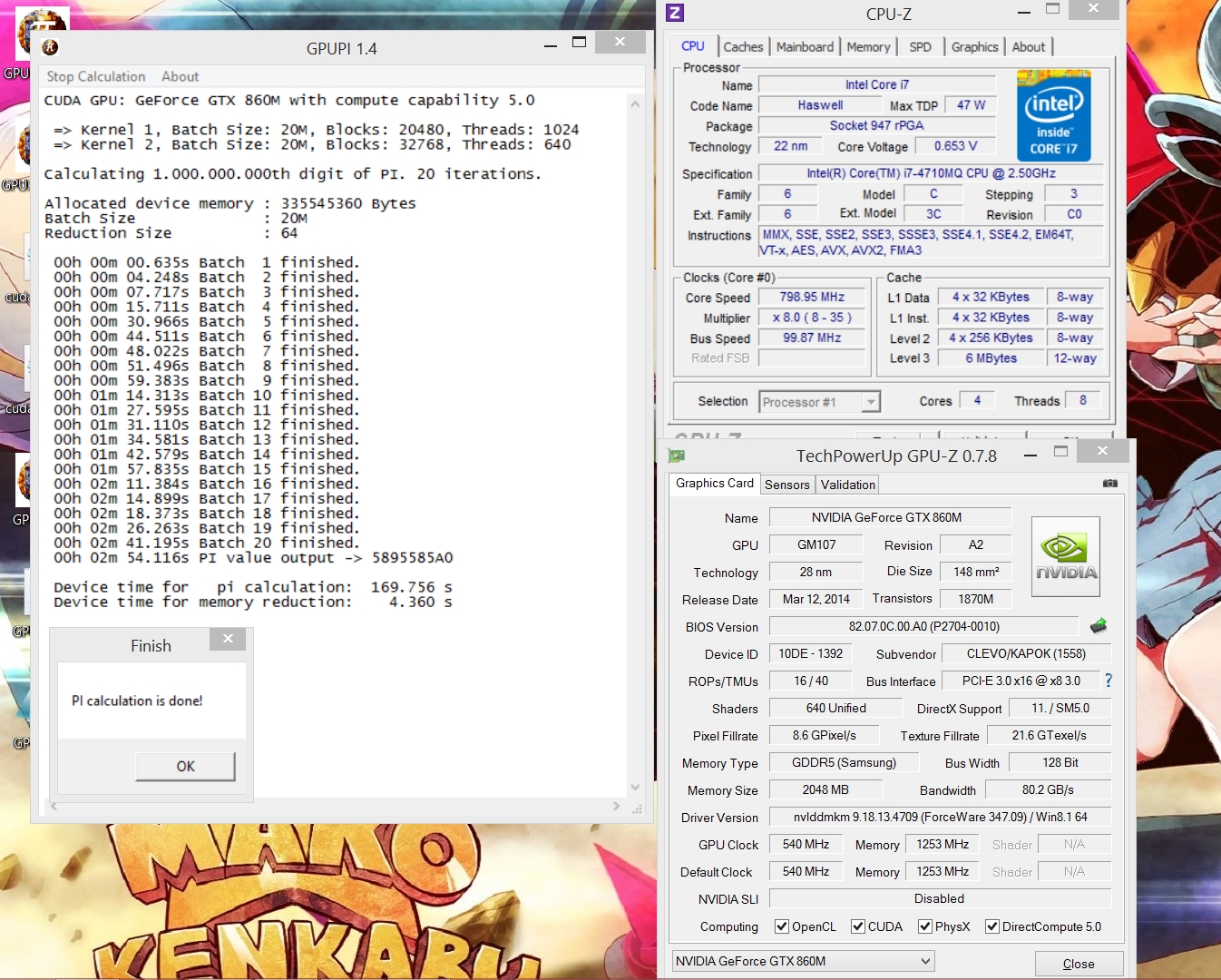This screenshot has height=980, width=1221.
Task: Click OK in the Finish dialog
Action: (185, 767)
